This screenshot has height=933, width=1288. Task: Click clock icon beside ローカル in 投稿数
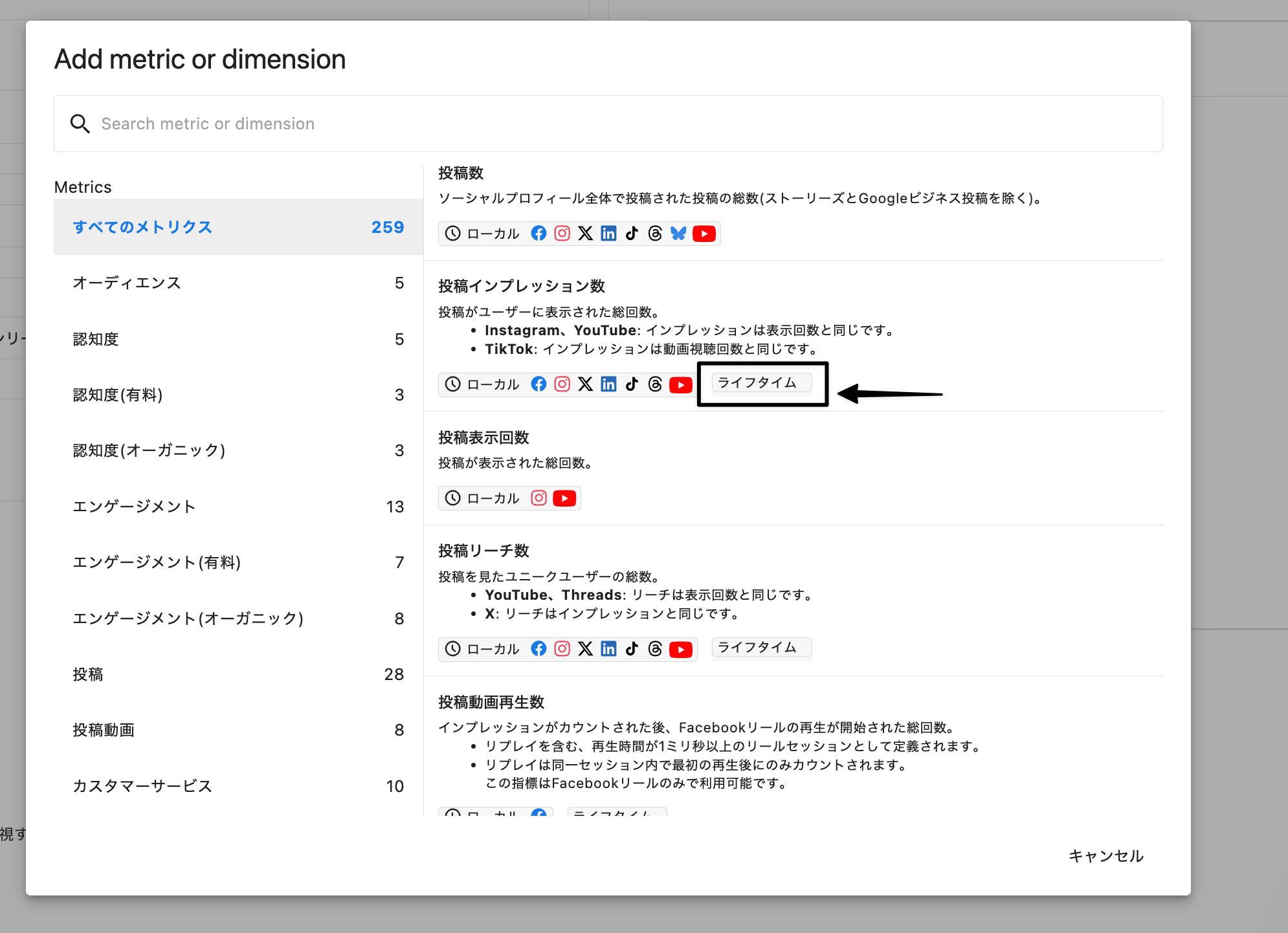pyautogui.click(x=453, y=234)
